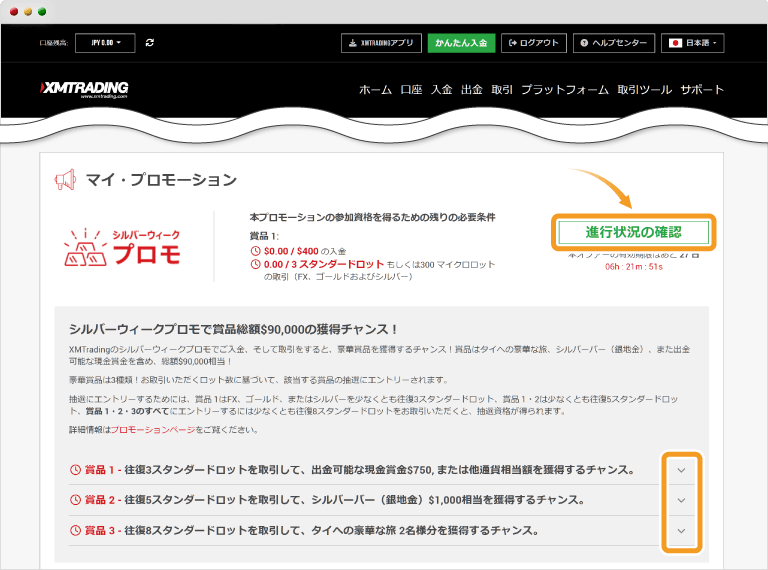Click the XMTRADING logo
This screenshot has height=570, width=768.
click(84, 89)
